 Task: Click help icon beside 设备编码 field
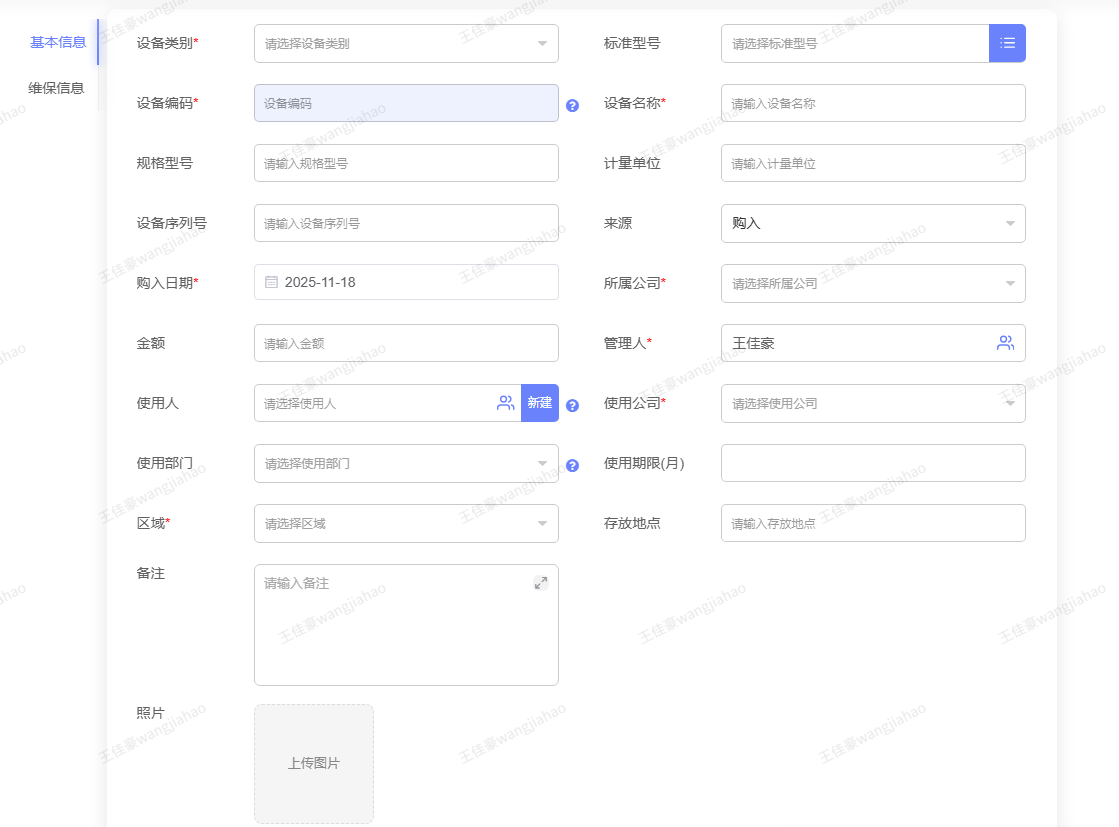coord(572,105)
